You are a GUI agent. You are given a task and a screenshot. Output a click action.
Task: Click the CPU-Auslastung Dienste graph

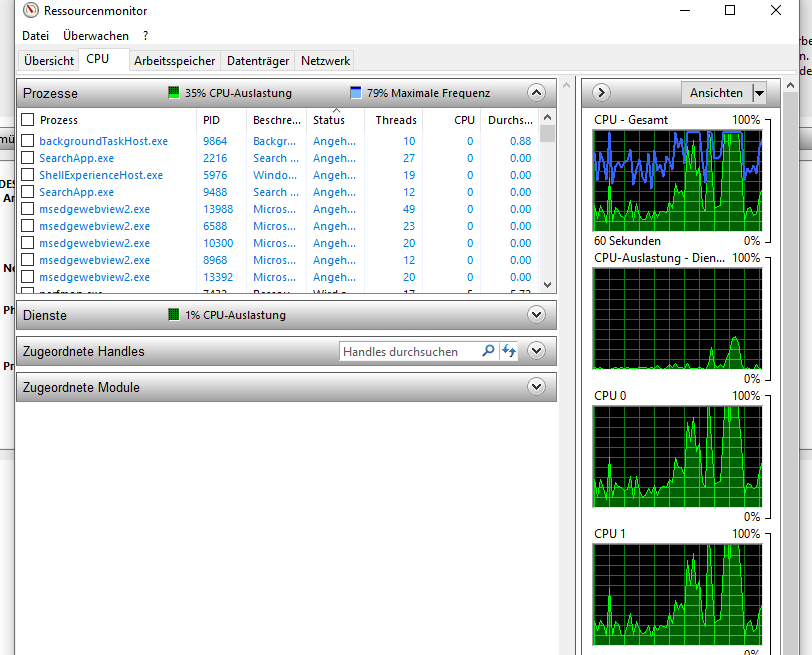coord(677,318)
